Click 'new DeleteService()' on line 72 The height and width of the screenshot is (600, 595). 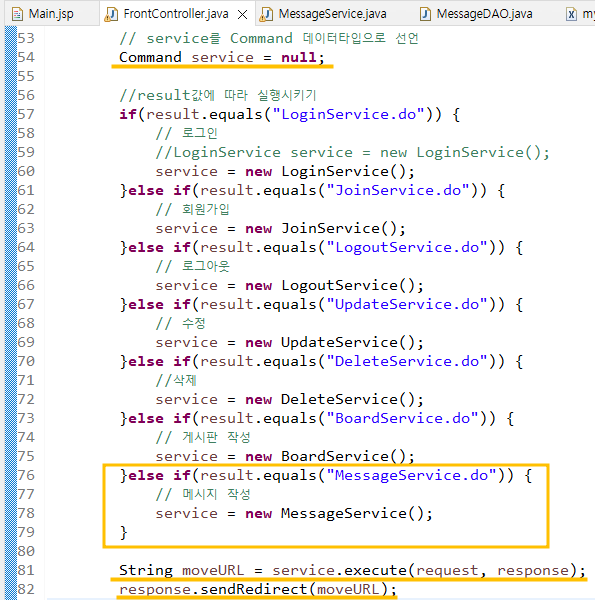(x=330, y=399)
